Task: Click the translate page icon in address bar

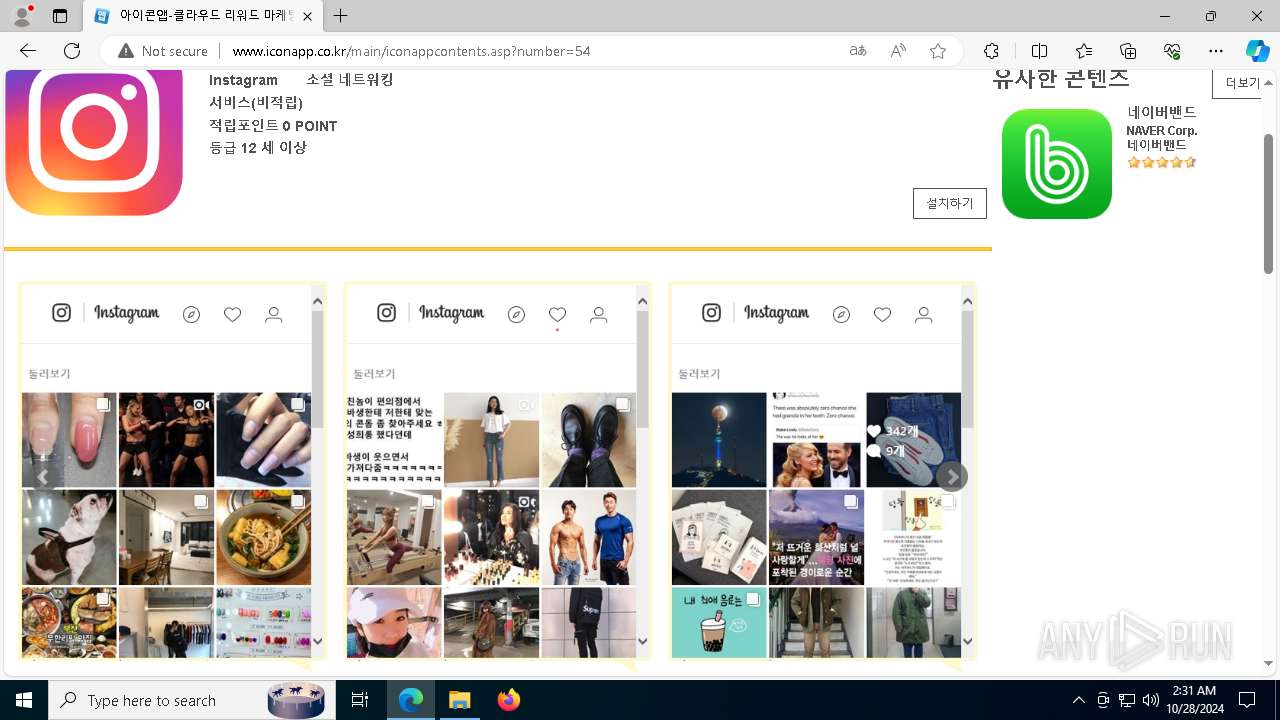Action: pos(858,51)
